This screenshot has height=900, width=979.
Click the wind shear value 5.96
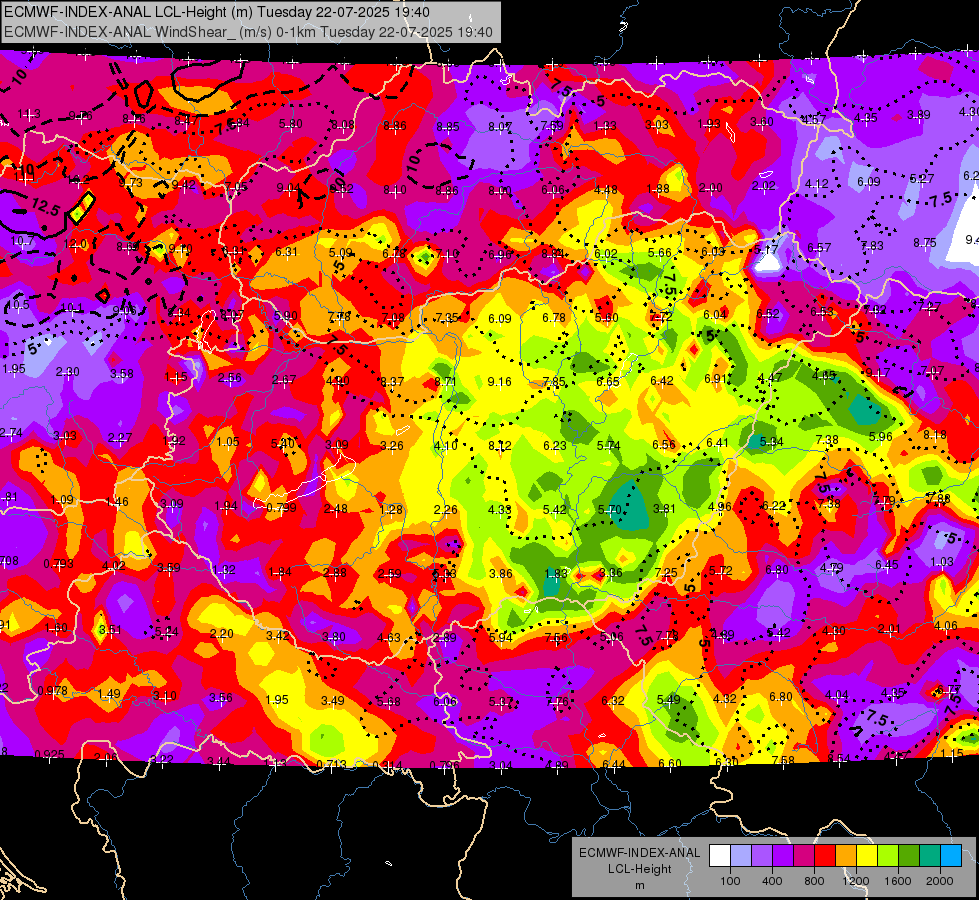click(880, 437)
